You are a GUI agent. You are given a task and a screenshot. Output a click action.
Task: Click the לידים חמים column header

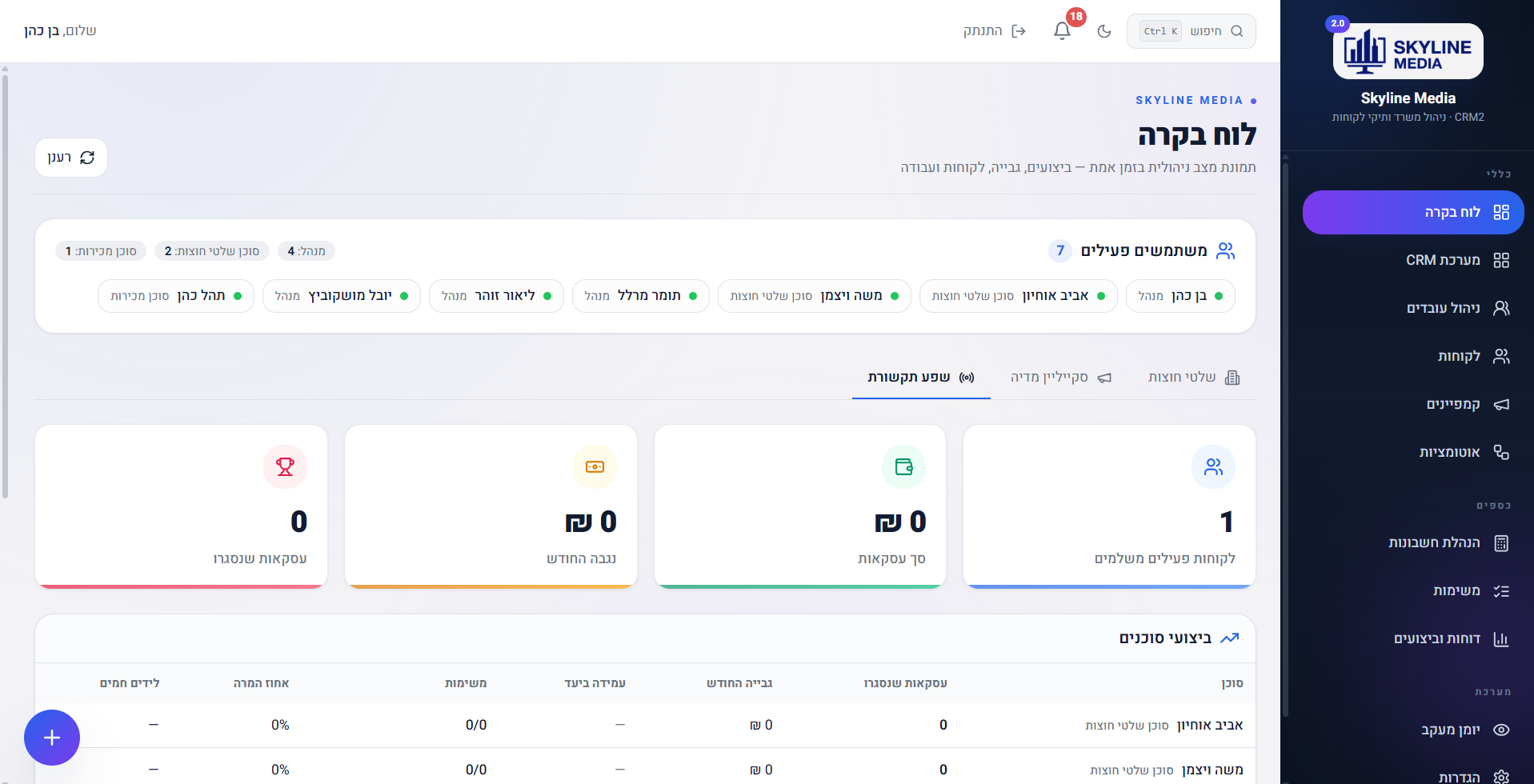tap(130, 683)
